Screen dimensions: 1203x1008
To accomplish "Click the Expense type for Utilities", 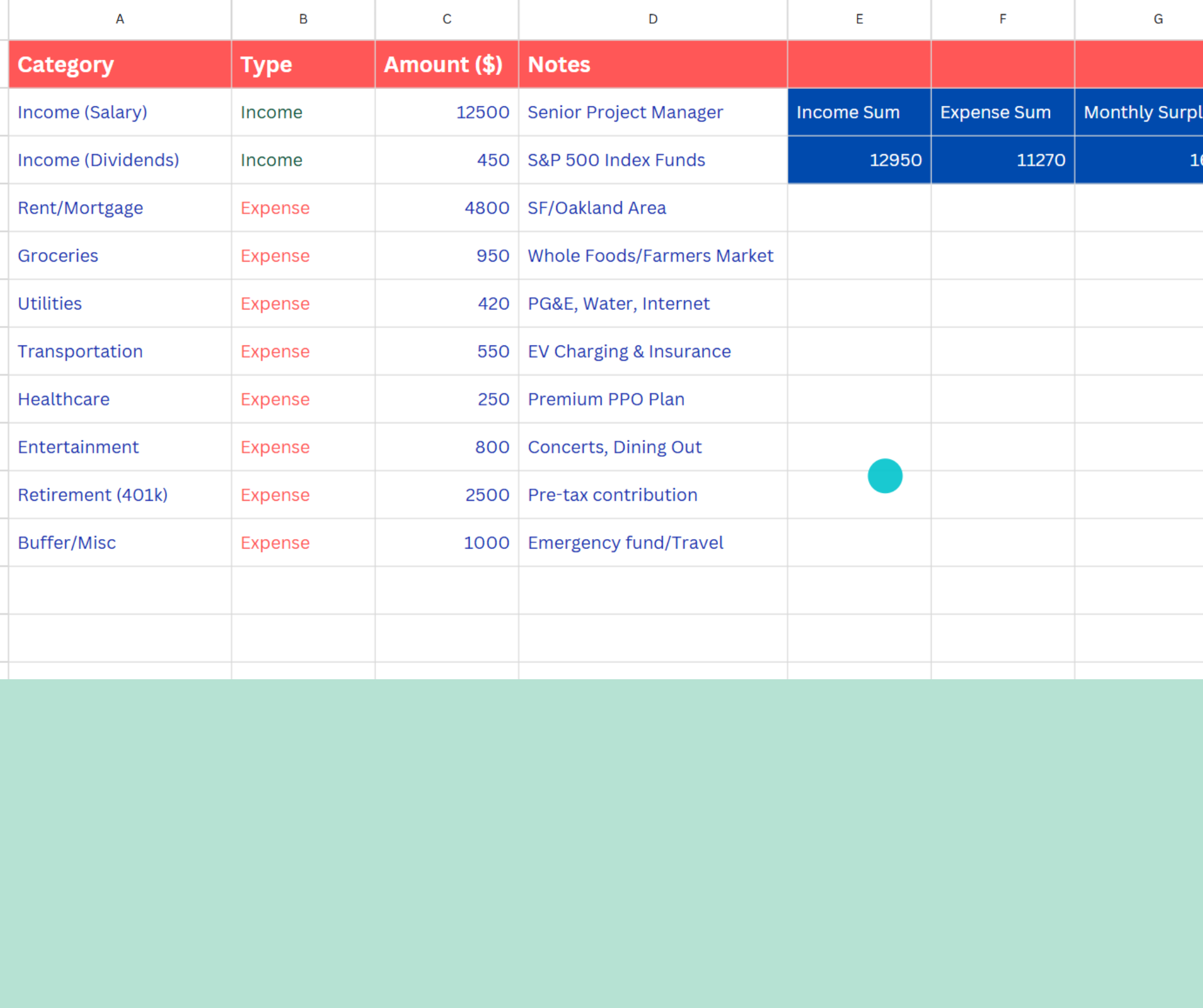I will [303, 303].
